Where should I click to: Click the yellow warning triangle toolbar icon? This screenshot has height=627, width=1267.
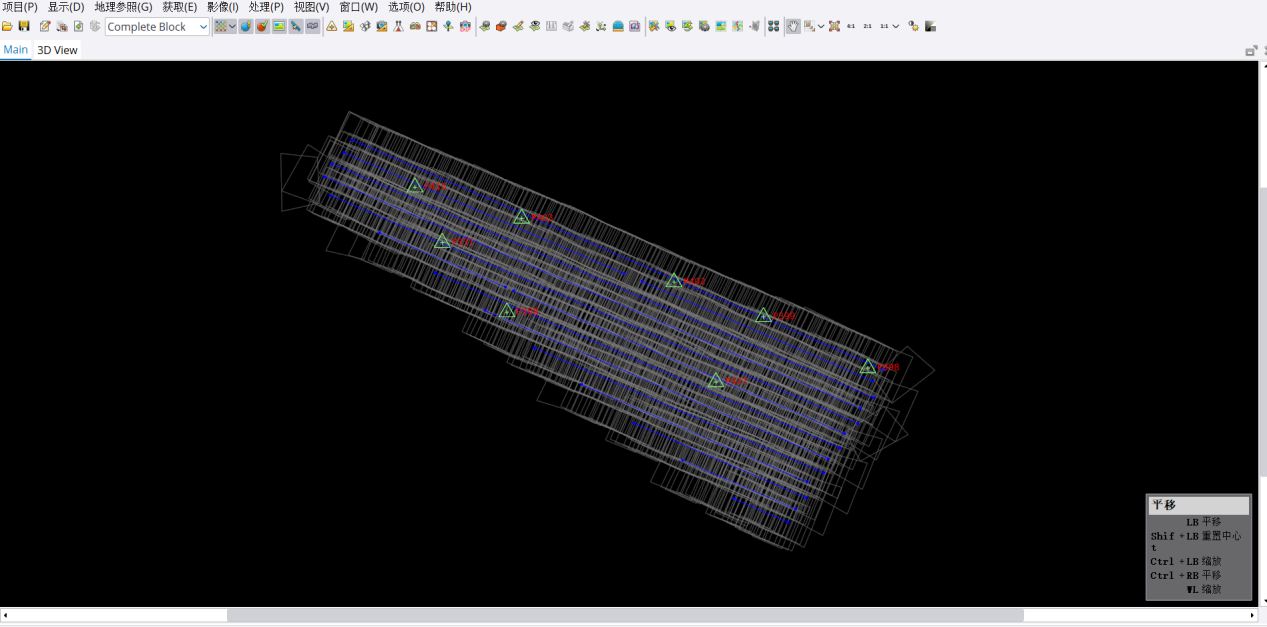pyautogui.click(x=332, y=27)
